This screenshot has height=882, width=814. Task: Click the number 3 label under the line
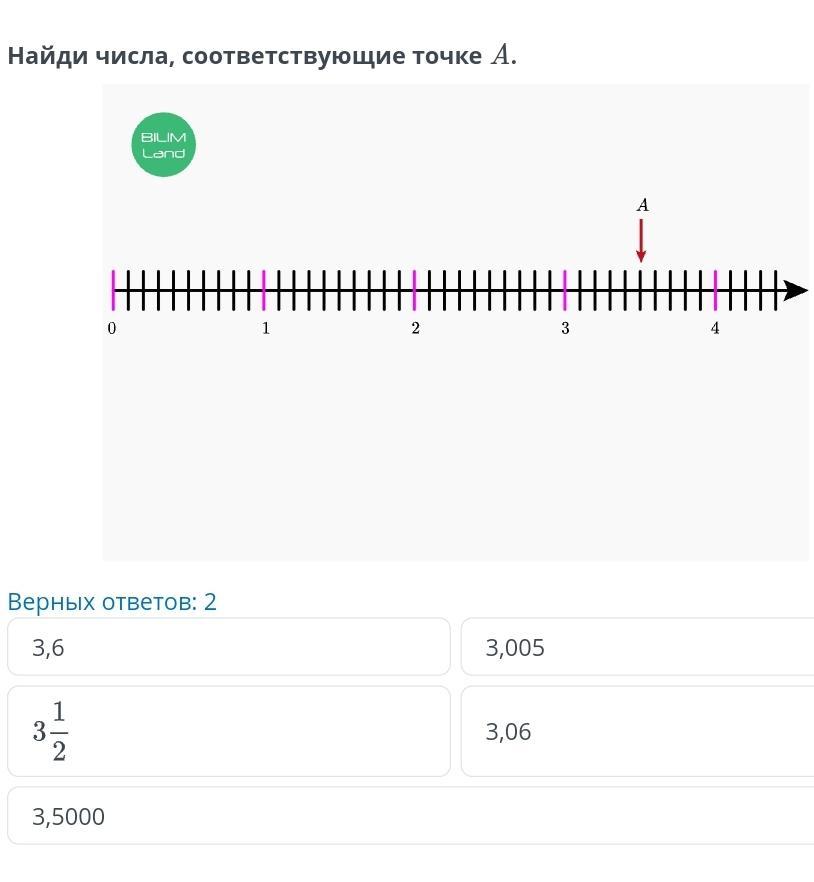pyautogui.click(x=565, y=328)
